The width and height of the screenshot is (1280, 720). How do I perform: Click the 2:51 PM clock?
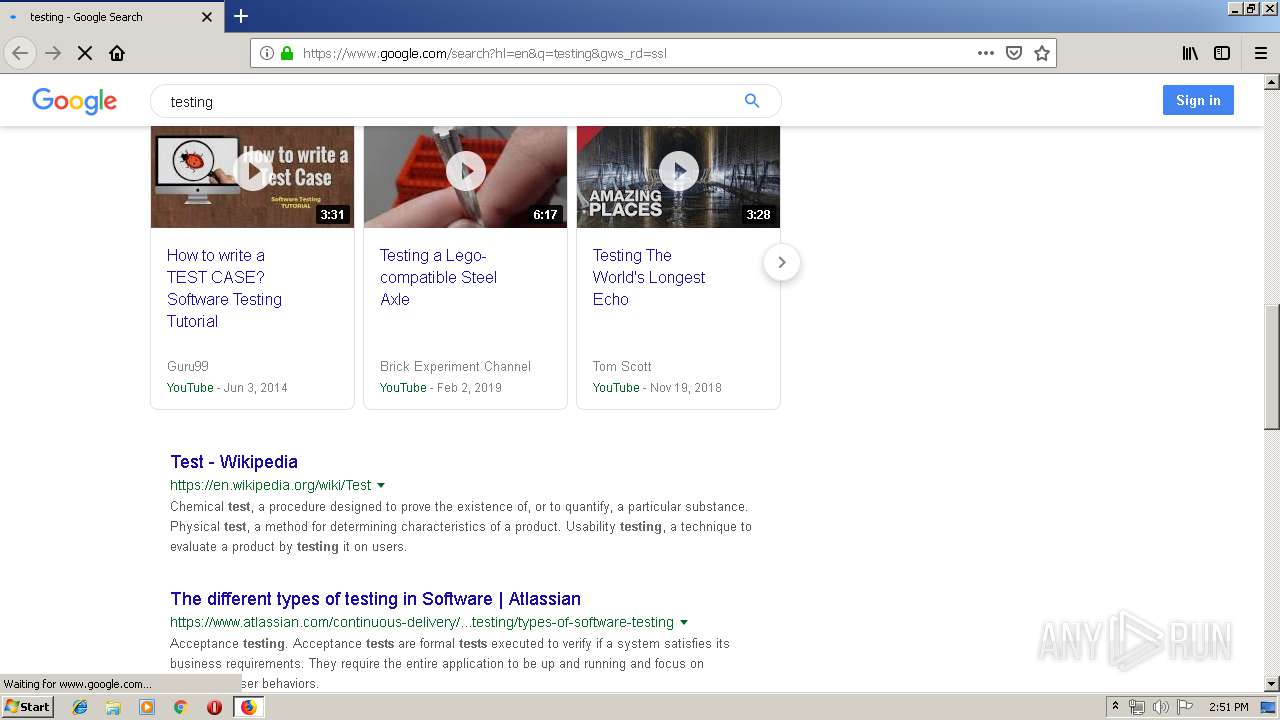tap(1229, 707)
